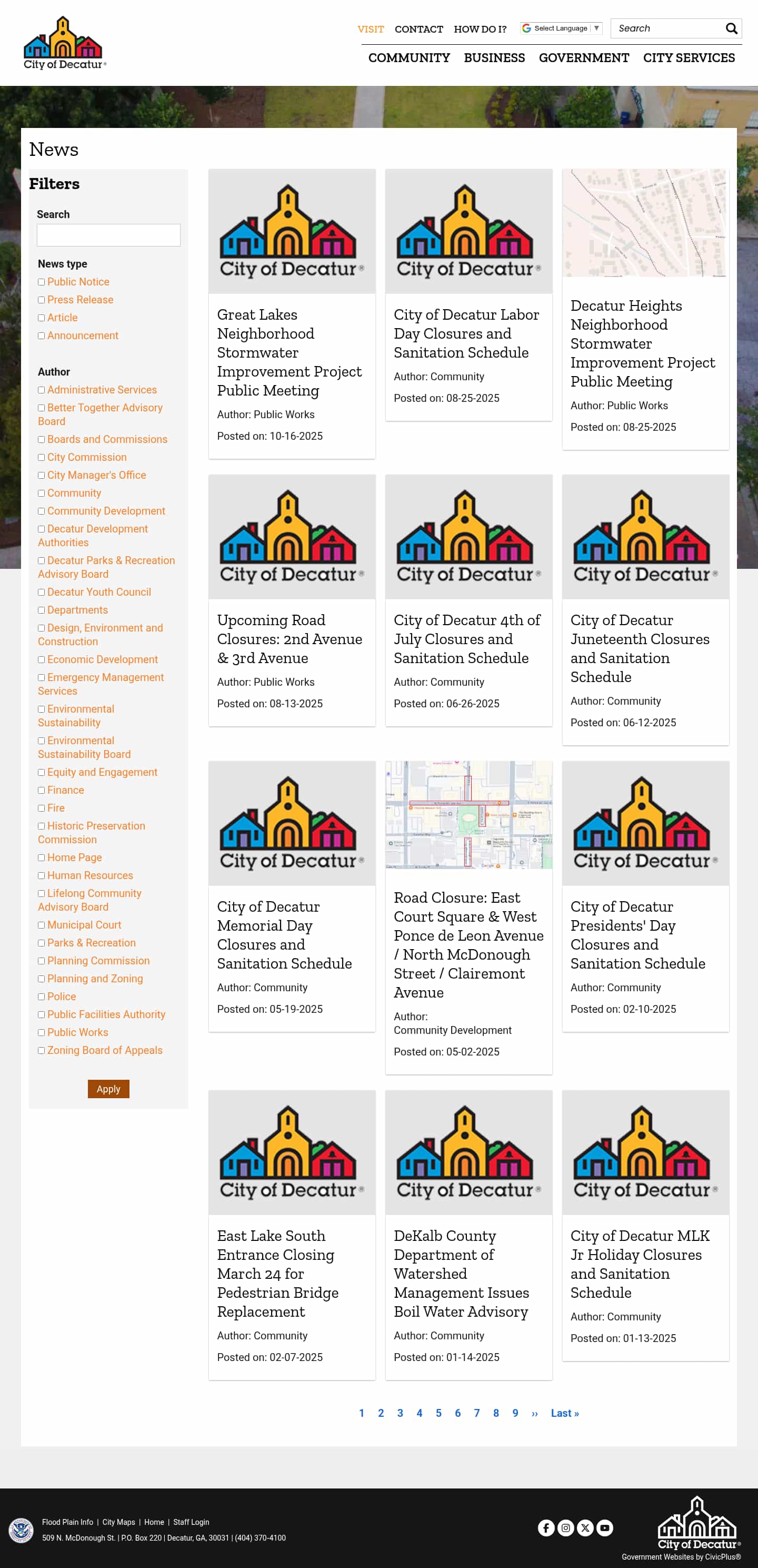Screen dimensions: 758x1568
Task: Open the BUSINESS main menu
Action: click(494, 58)
